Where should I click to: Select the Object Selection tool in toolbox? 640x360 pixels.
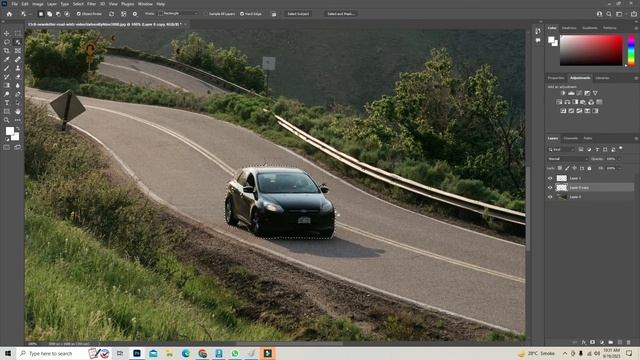click(18, 42)
